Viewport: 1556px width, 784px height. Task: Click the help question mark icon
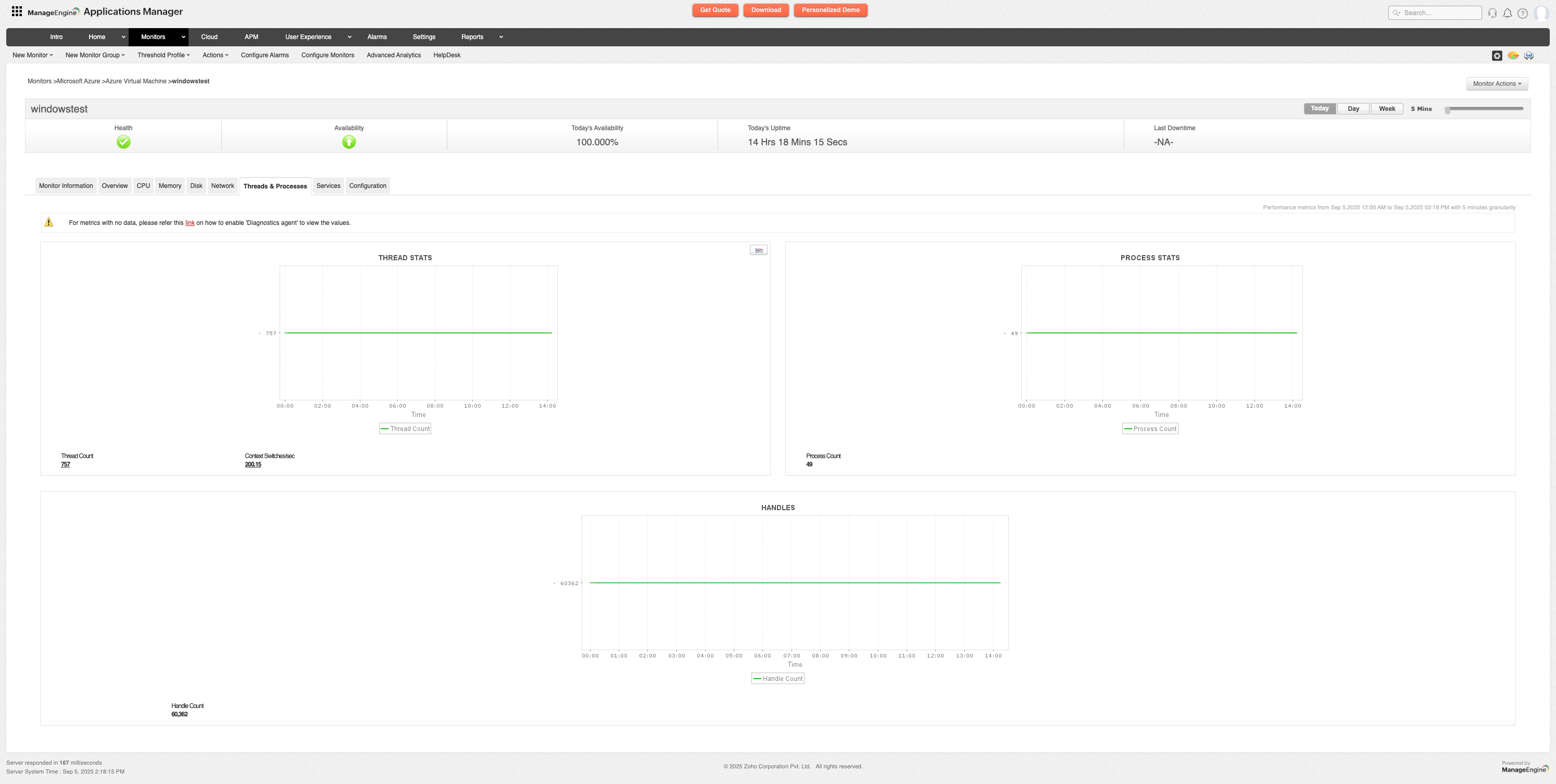[1523, 12]
